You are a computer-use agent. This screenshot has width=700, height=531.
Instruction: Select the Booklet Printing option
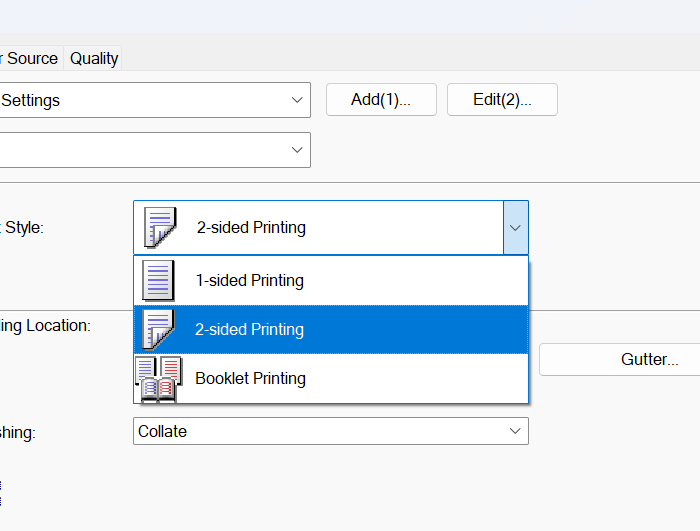click(x=250, y=379)
